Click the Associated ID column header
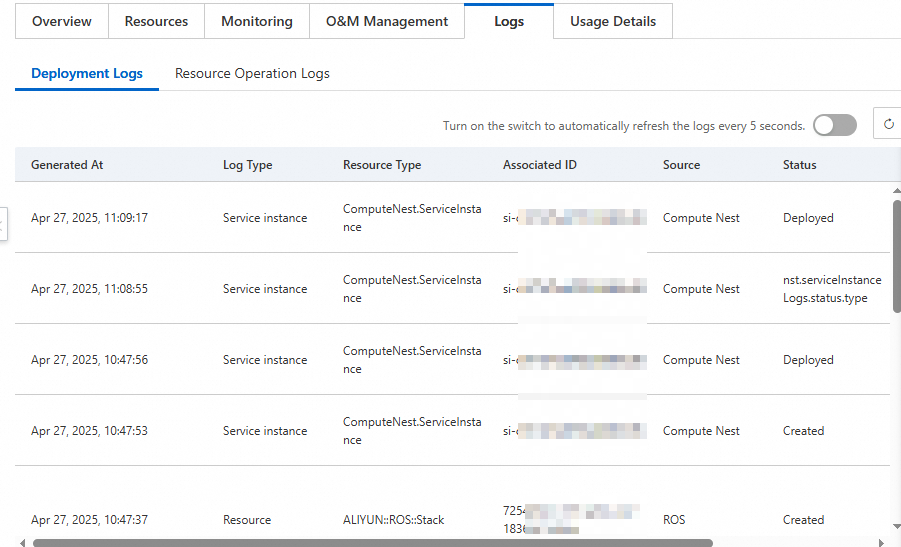Image resolution: width=901 pixels, height=547 pixels. click(x=539, y=165)
